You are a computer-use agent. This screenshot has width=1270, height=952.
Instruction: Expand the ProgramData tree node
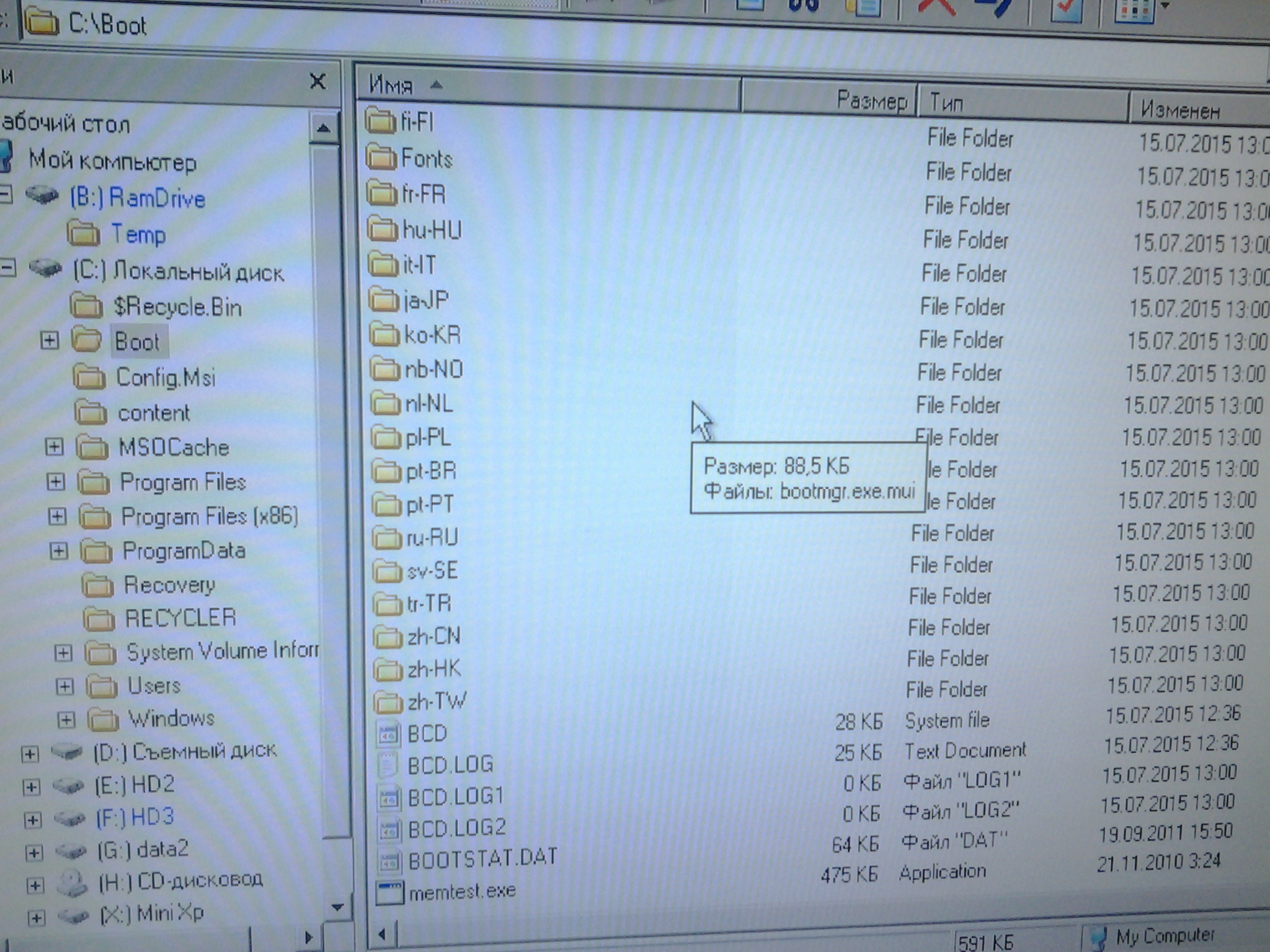(x=58, y=550)
